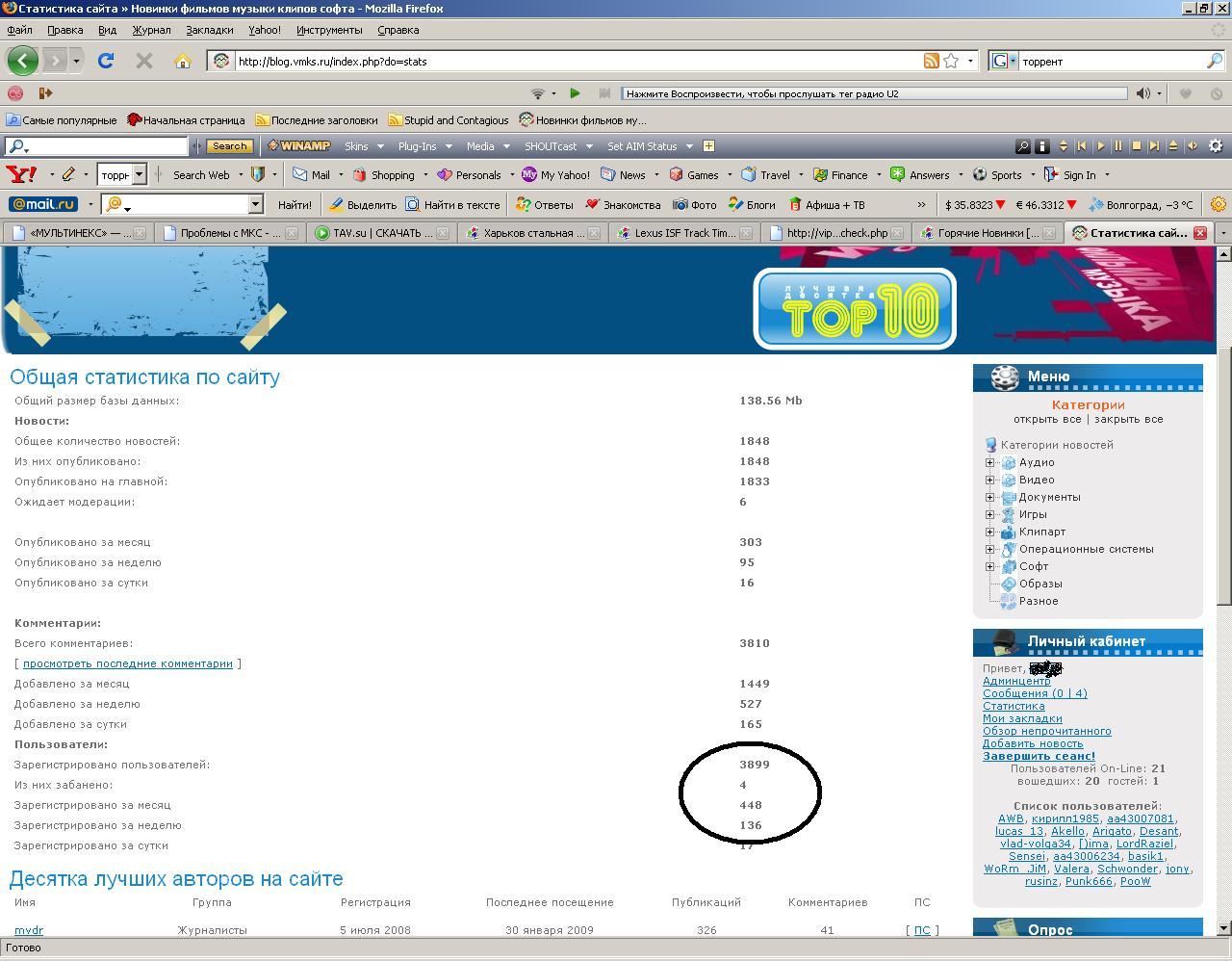Open the list all tabs dropdown

point(1223,233)
